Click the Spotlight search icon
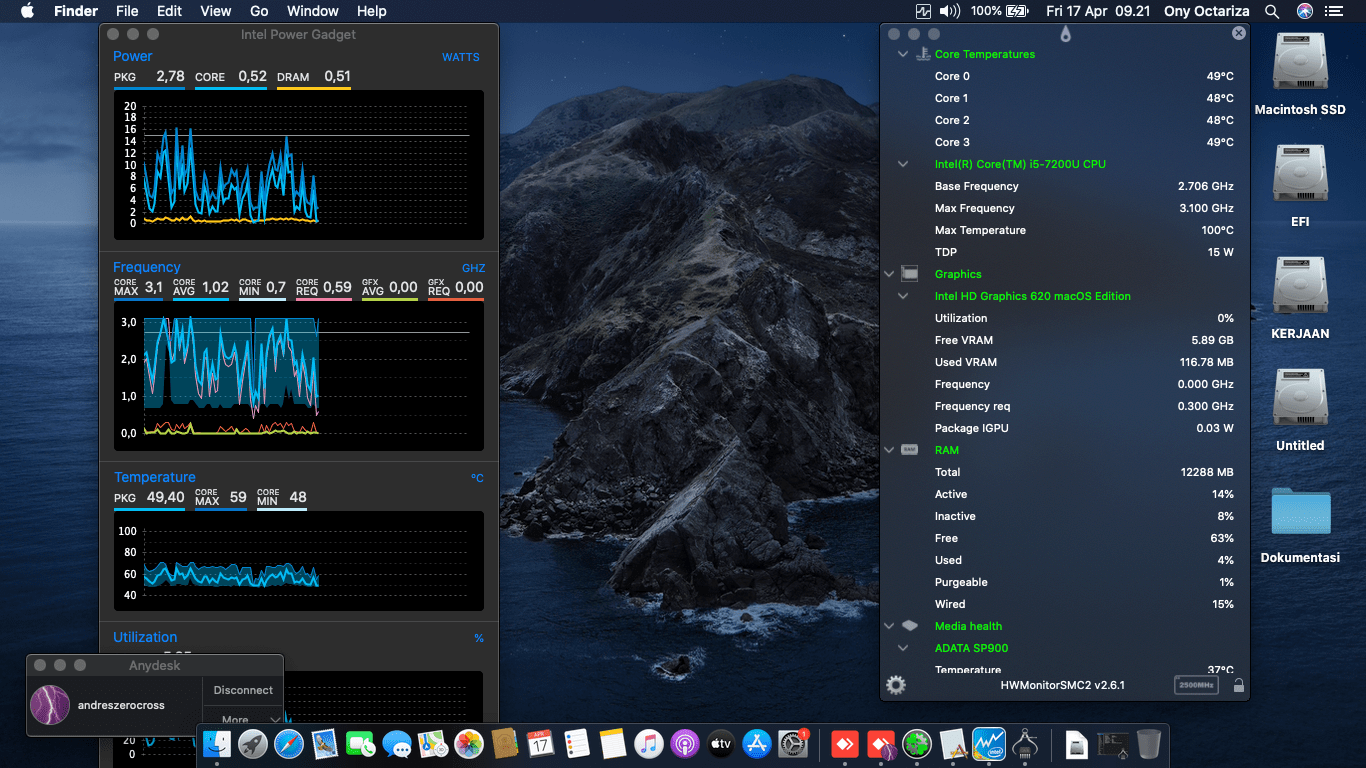 point(1272,11)
